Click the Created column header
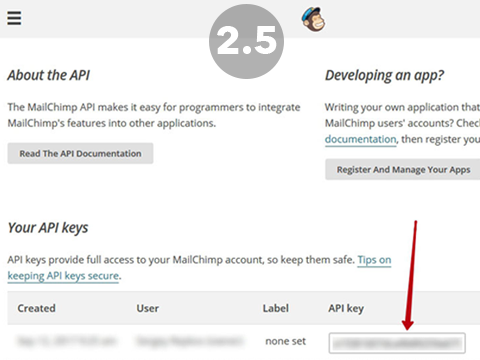Viewport: 480px width, 360px height. [36, 308]
